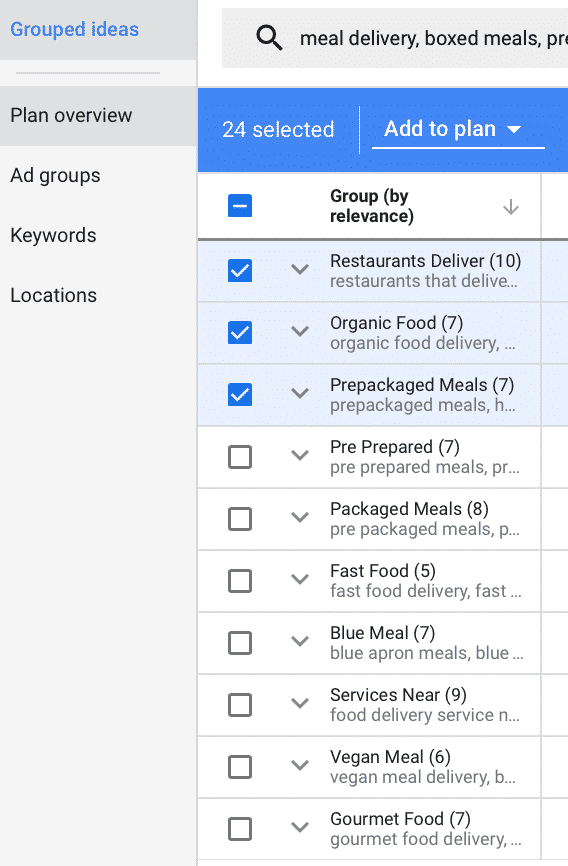Image resolution: width=568 pixels, height=866 pixels.
Task: Check the Pre Prepared group checkbox
Action: coord(240,457)
